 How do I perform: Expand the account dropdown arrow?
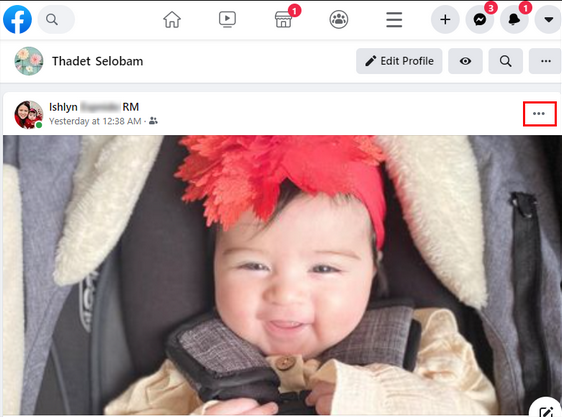click(548, 19)
